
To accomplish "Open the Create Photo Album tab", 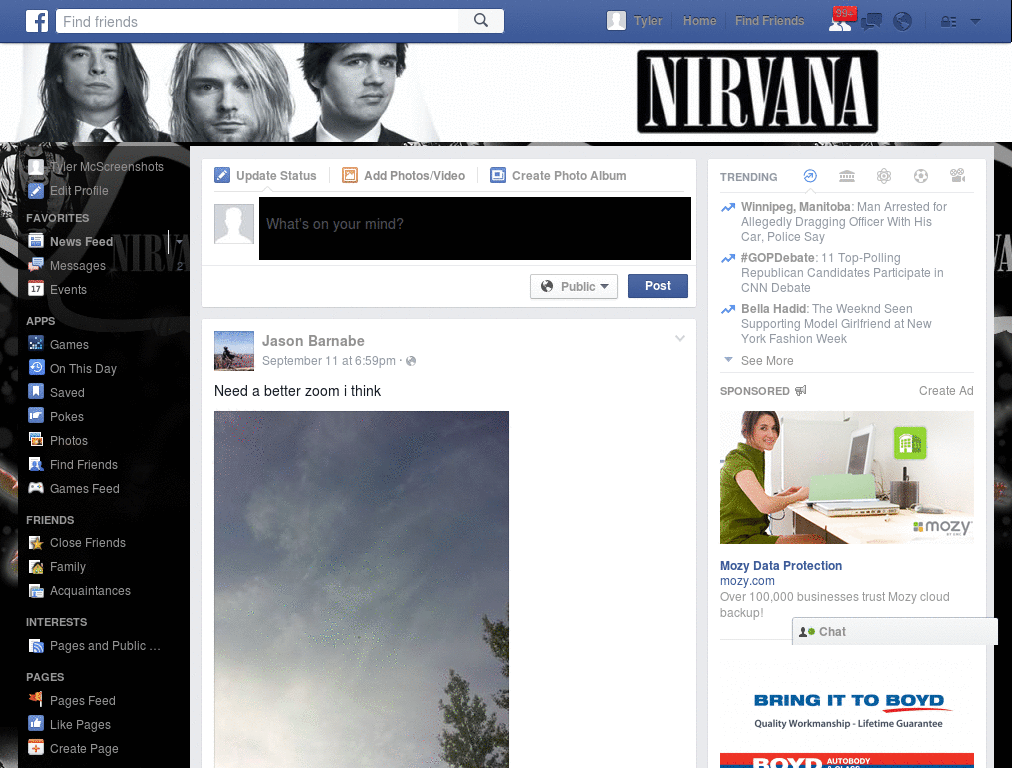I will point(558,175).
